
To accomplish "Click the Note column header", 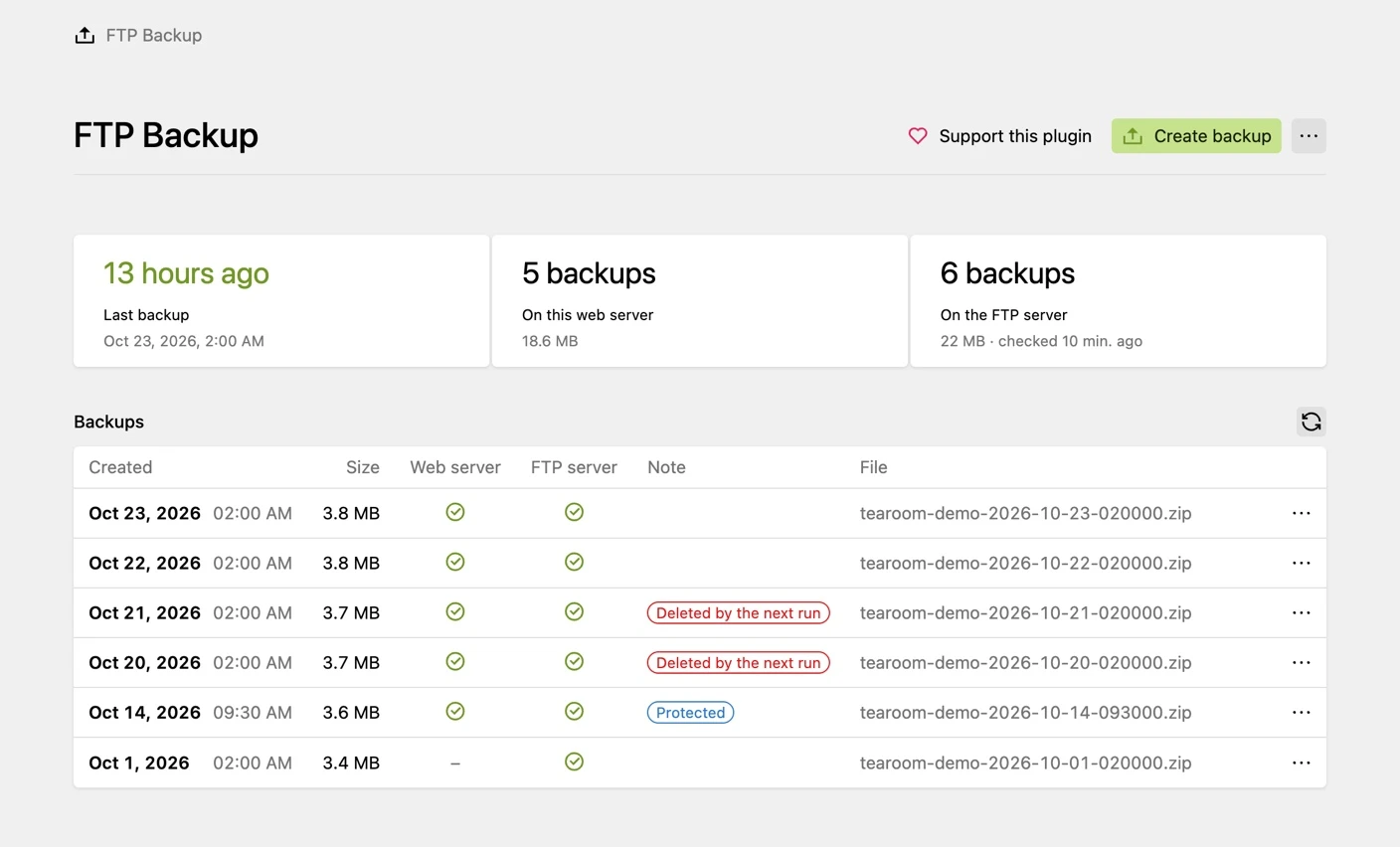I will click(666, 467).
